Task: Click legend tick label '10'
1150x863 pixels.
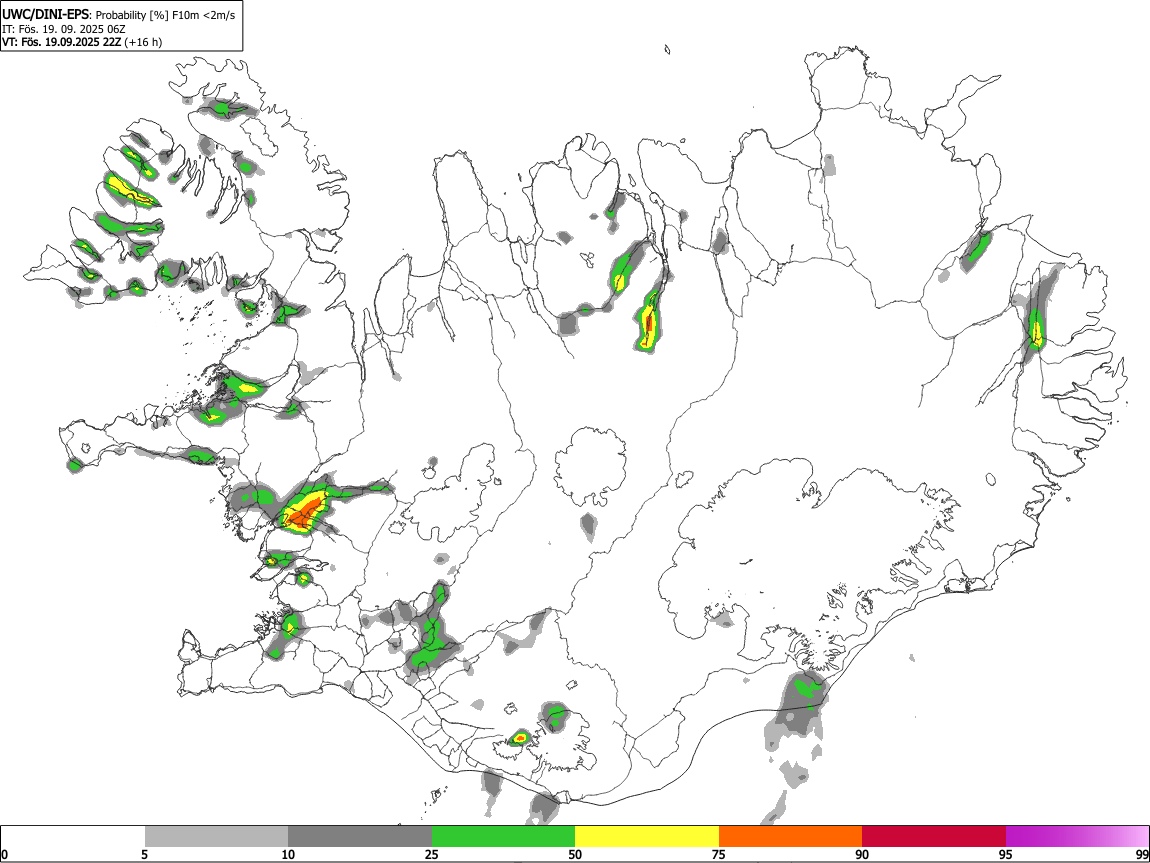Action: [288, 854]
